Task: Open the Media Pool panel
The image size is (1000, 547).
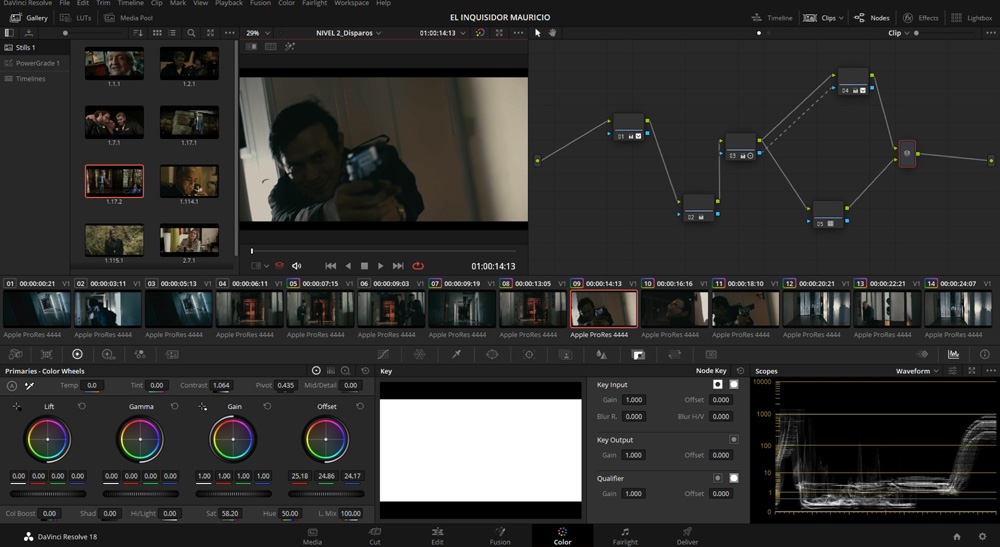Action: [x=129, y=18]
